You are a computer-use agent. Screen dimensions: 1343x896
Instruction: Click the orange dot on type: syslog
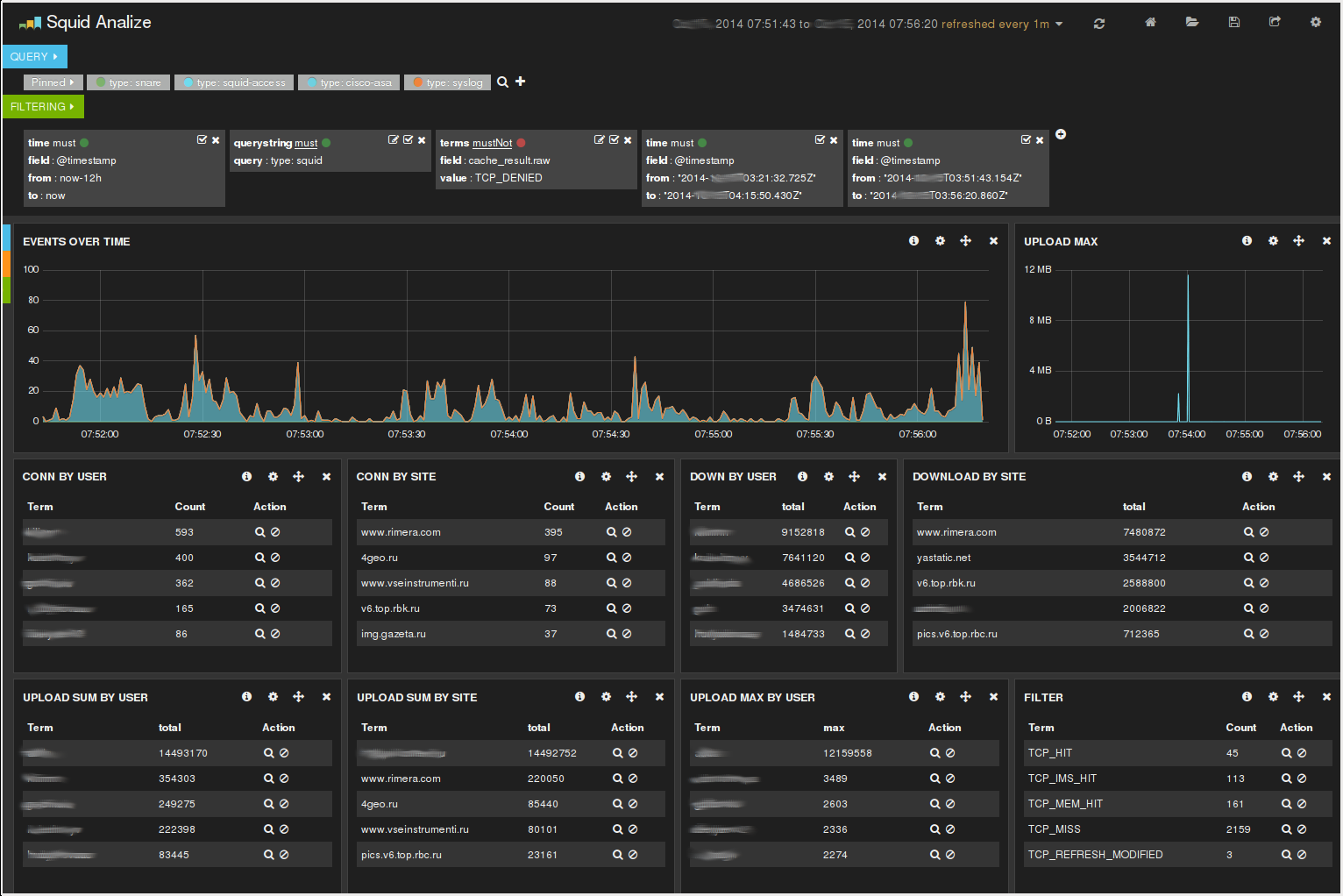pyautogui.click(x=418, y=82)
